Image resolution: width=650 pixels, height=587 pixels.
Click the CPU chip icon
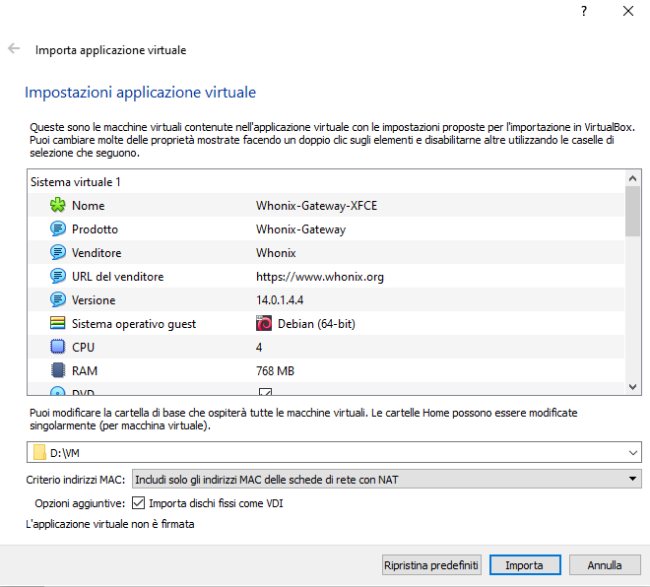click(x=57, y=347)
